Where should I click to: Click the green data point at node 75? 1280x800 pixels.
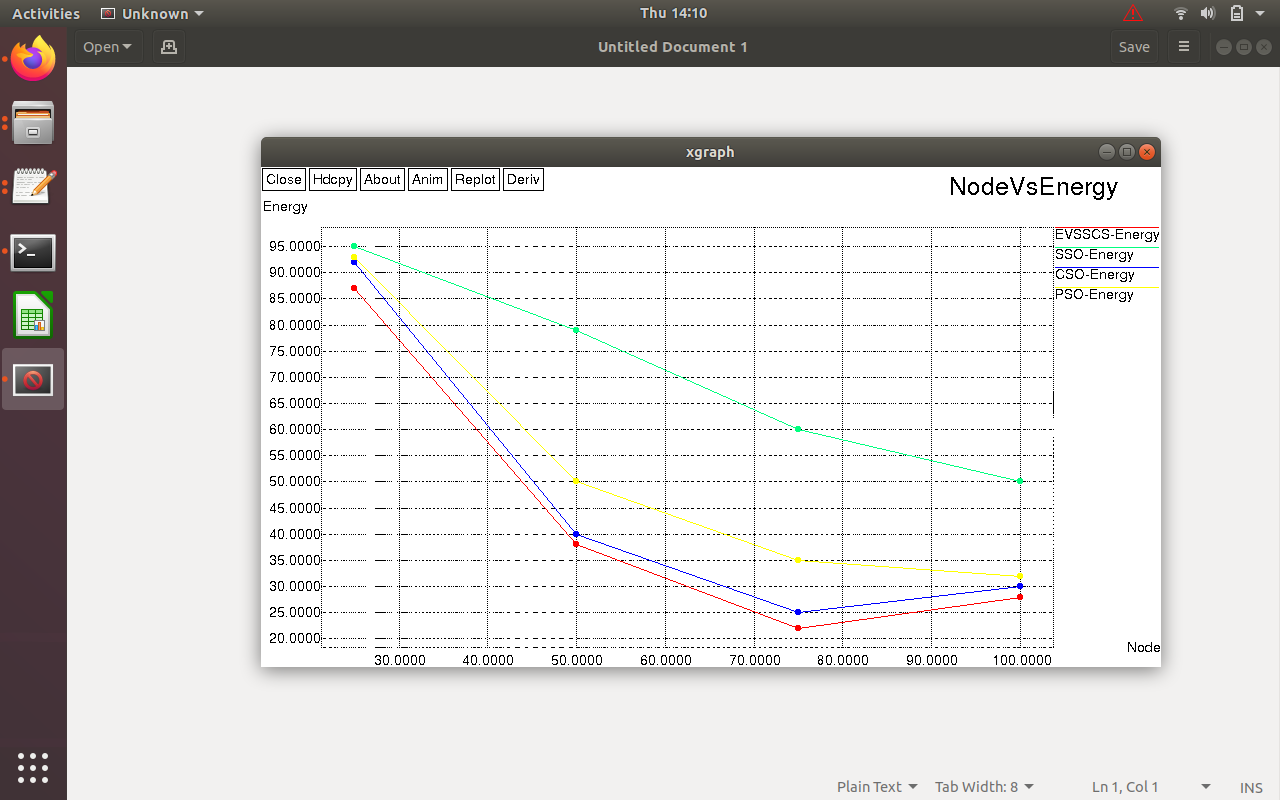pos(798,429)
